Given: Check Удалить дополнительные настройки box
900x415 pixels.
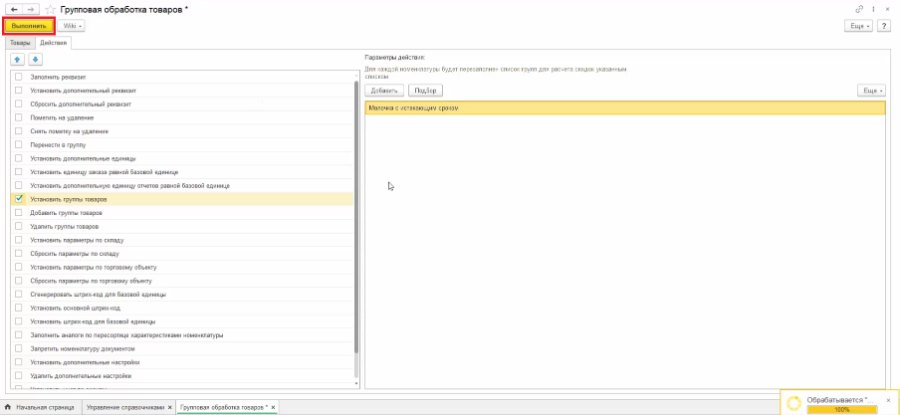Looking at the screenshot, I should coord(20,375).
